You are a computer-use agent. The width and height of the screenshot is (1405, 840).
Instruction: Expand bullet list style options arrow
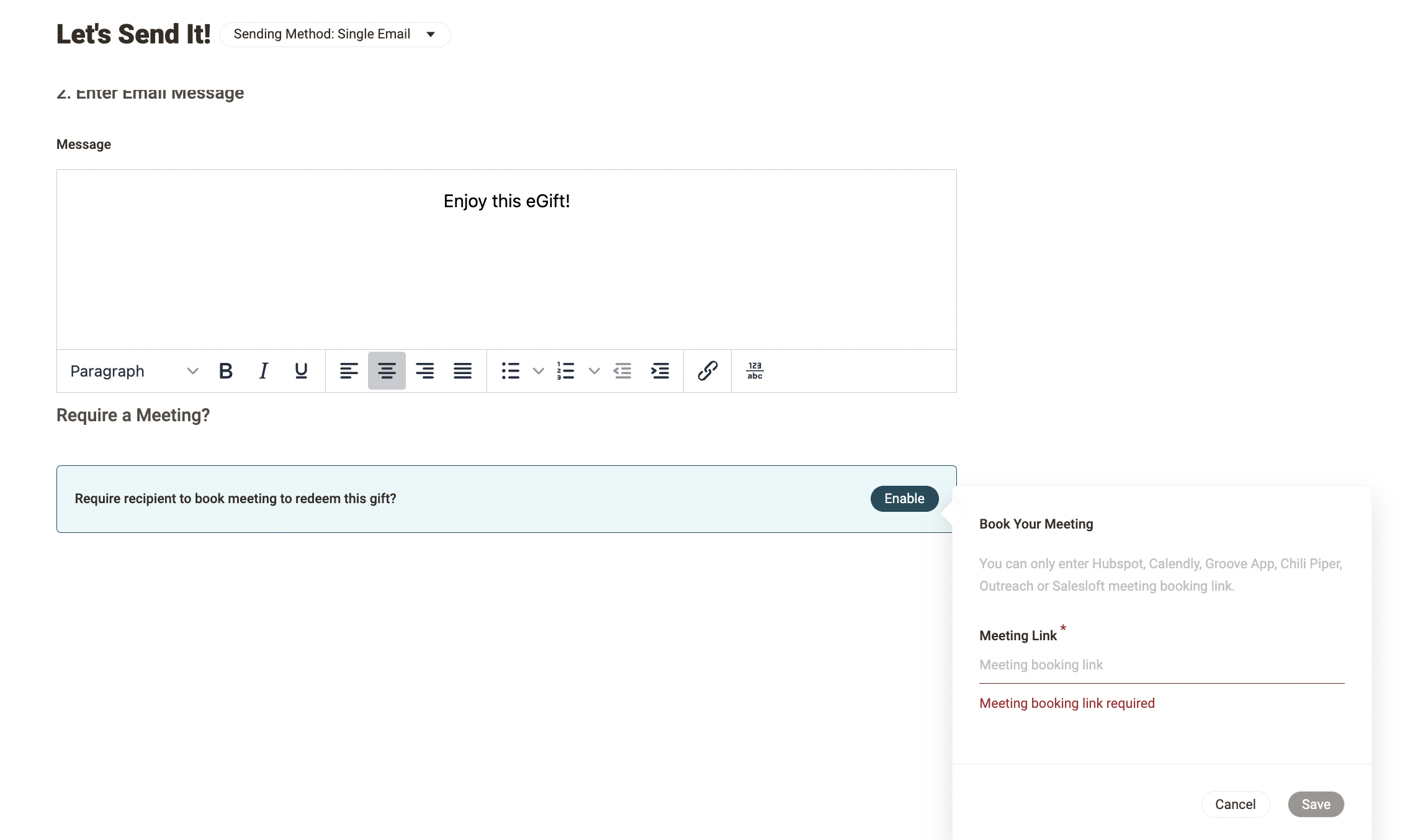point(538,371)
